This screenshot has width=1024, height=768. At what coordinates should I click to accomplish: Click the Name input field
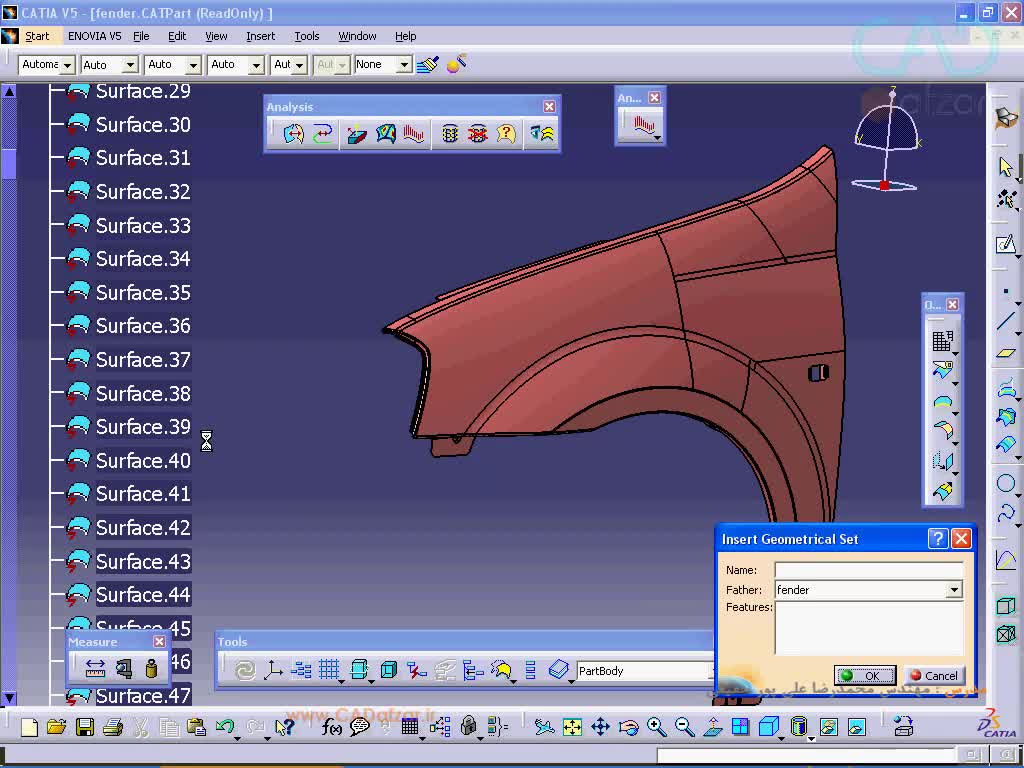coord(868,570)
